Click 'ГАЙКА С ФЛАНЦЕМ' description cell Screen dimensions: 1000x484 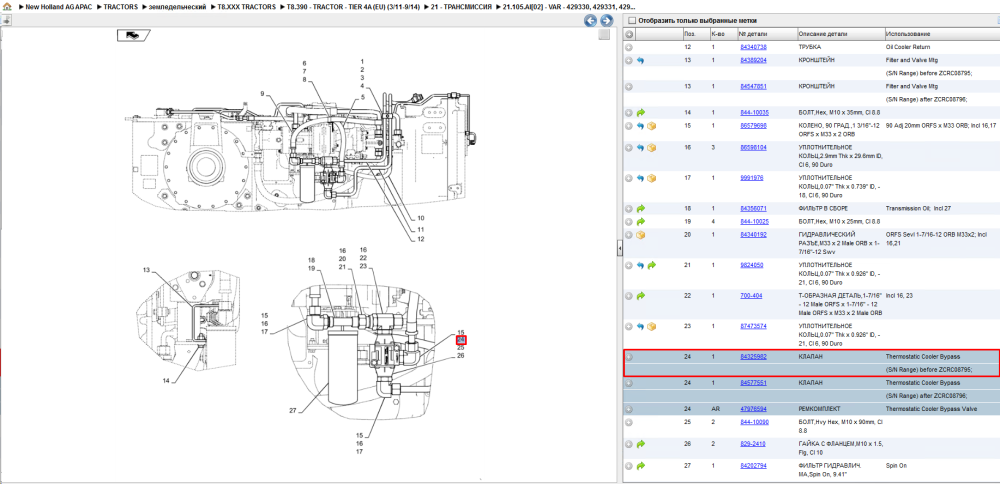tap(840, 448)
